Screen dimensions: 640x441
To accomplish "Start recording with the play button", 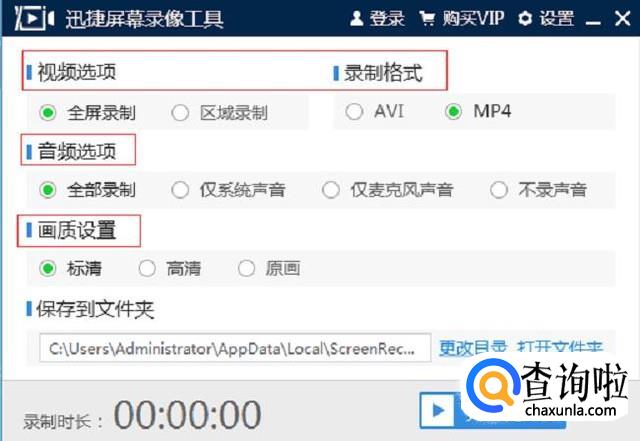I will point(438,410).
